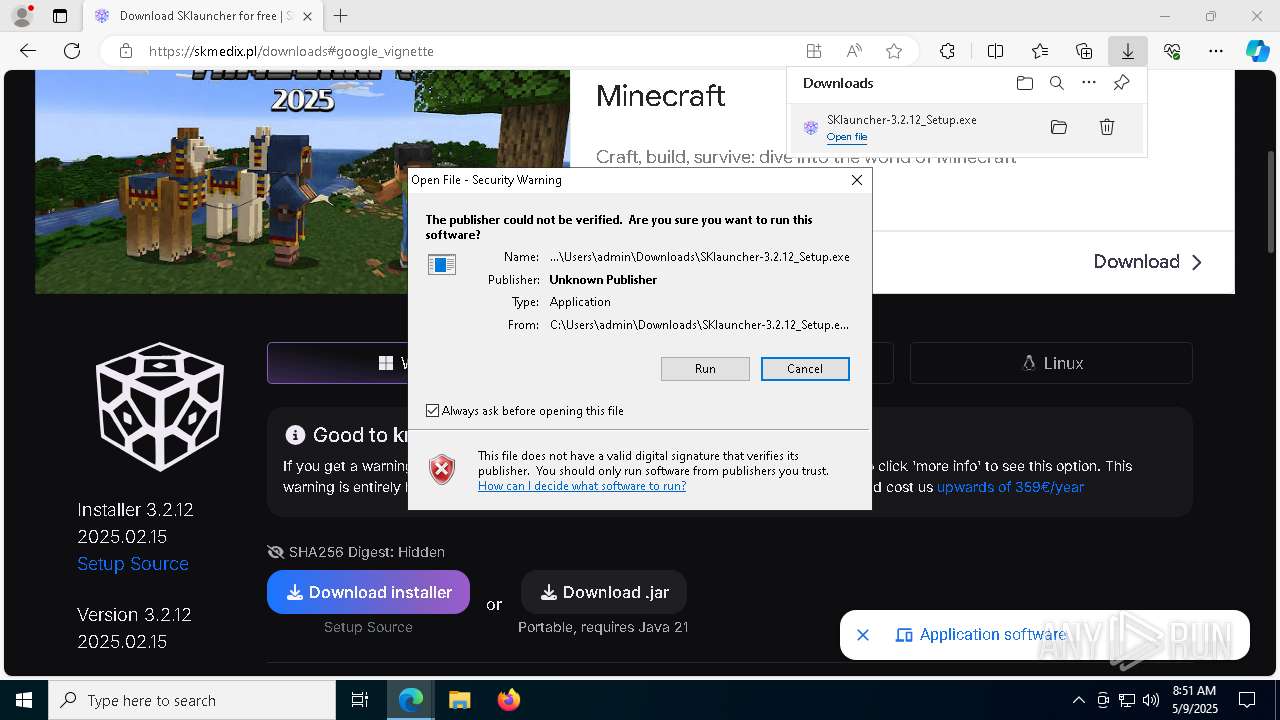Click SKlauncher-3.2.12_Setup.exe in Downloads list

coord(902,120)
